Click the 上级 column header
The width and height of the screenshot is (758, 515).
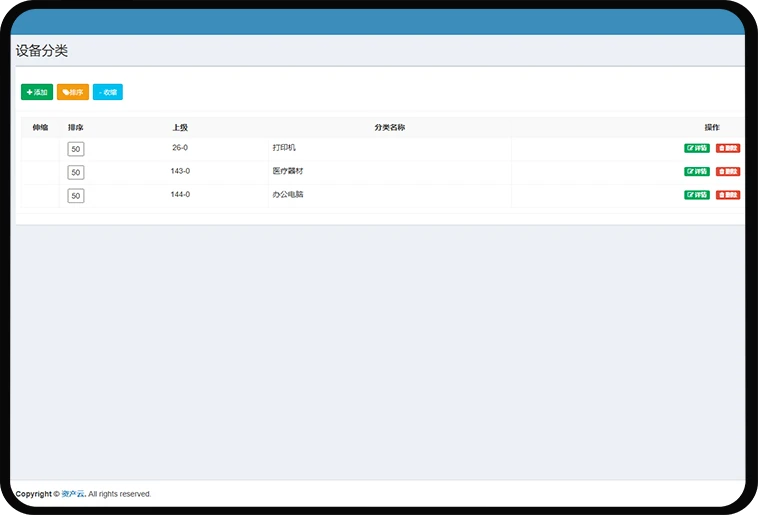coord(180,127)
